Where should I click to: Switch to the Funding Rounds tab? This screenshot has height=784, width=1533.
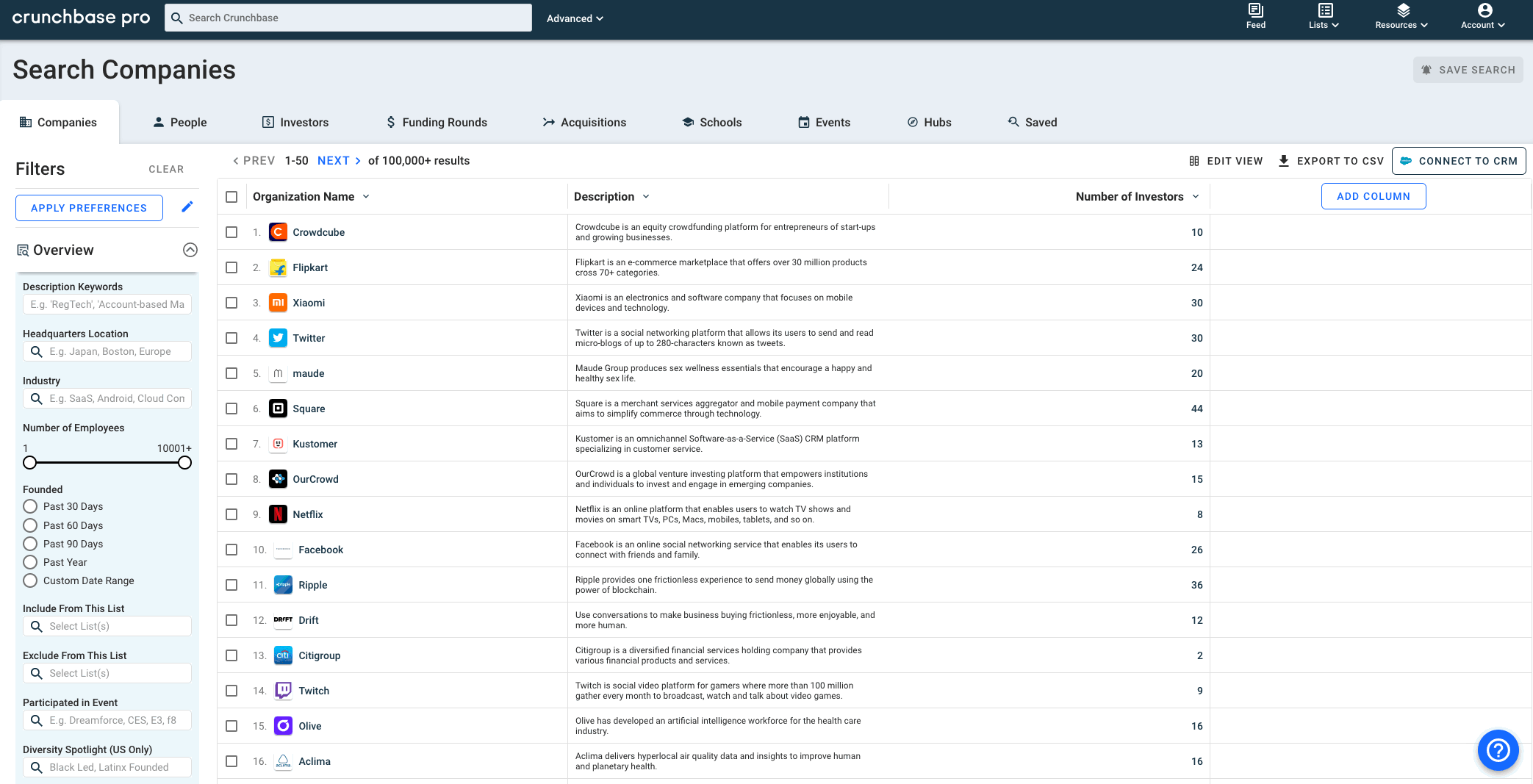[437, 122]
